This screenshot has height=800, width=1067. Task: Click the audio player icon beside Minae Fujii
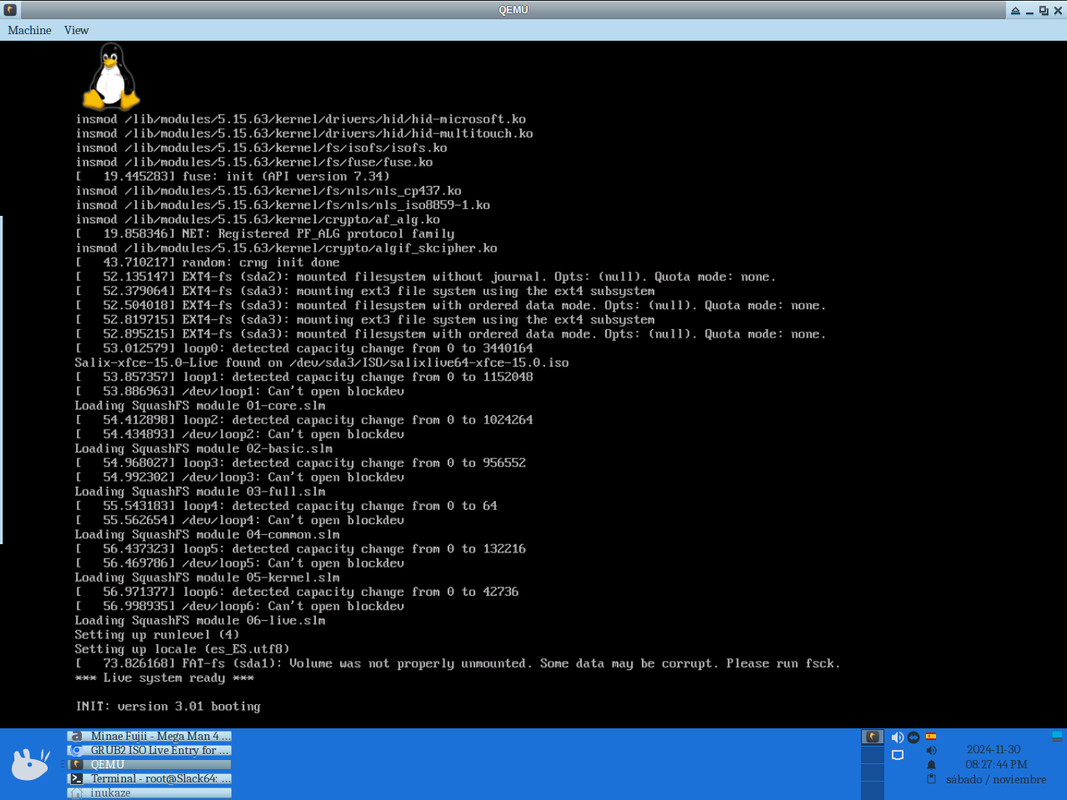[x=77, y=736]
